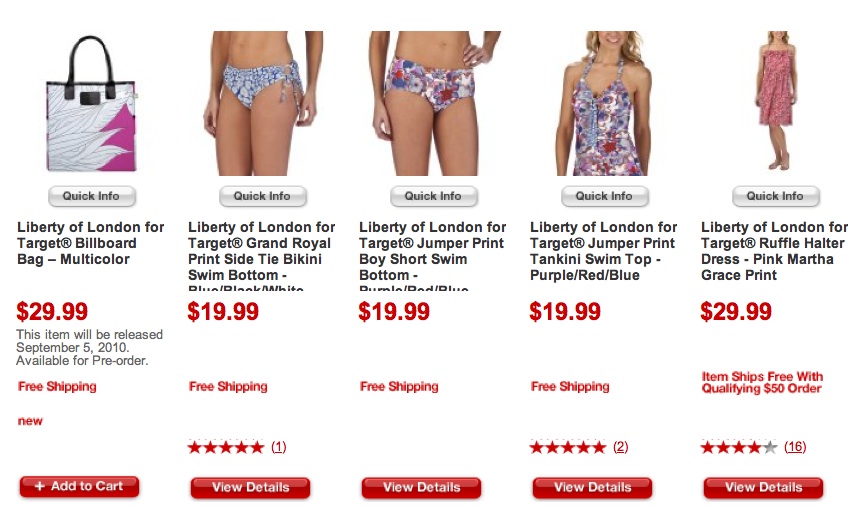
Task: View Details for Tankini Swim Top
Action: click(x=592, y=487)
